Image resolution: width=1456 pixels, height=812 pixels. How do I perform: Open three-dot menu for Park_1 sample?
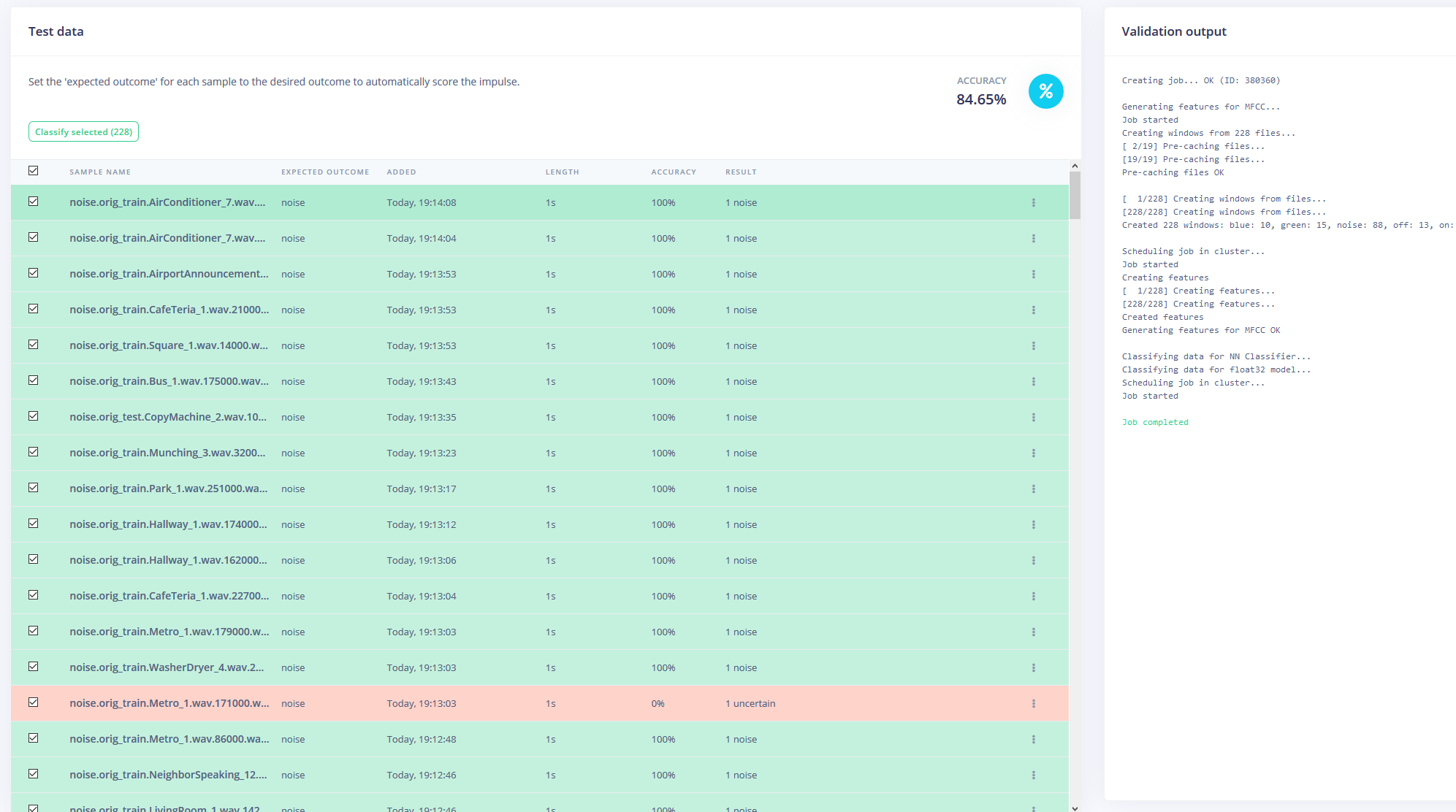click(x=1033, y=489)
